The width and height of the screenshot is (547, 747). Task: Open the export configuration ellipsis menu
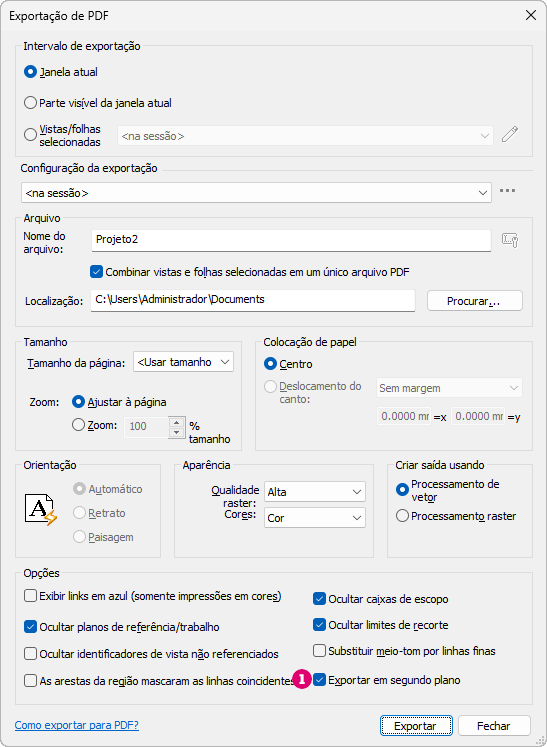coord(507,191)
